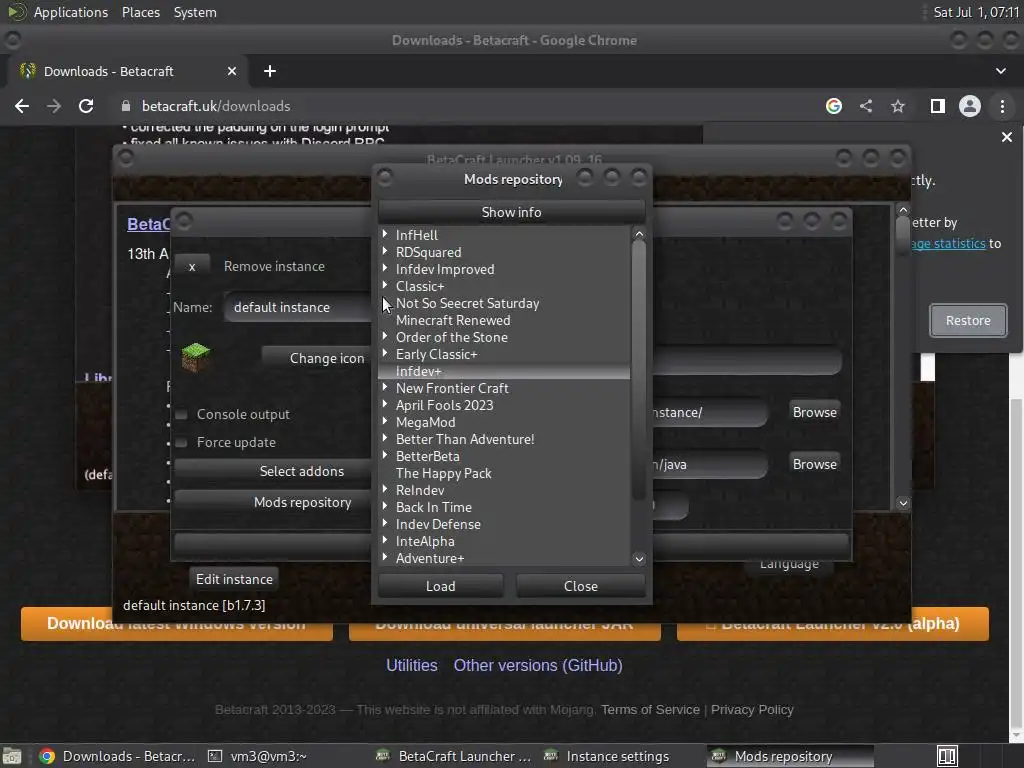
Task: Expand Order of the Stone entry
Action: click(385, 336)
